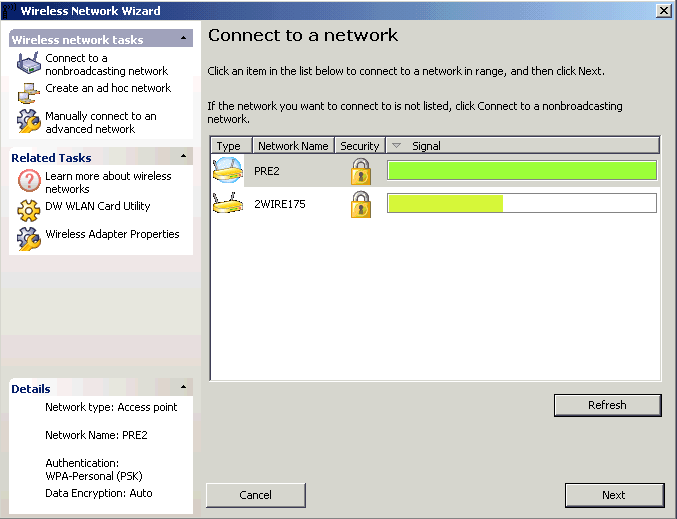Click the Related Tasks heading
Viewport: 677px width, 519px height.
[x=51, y=158]
